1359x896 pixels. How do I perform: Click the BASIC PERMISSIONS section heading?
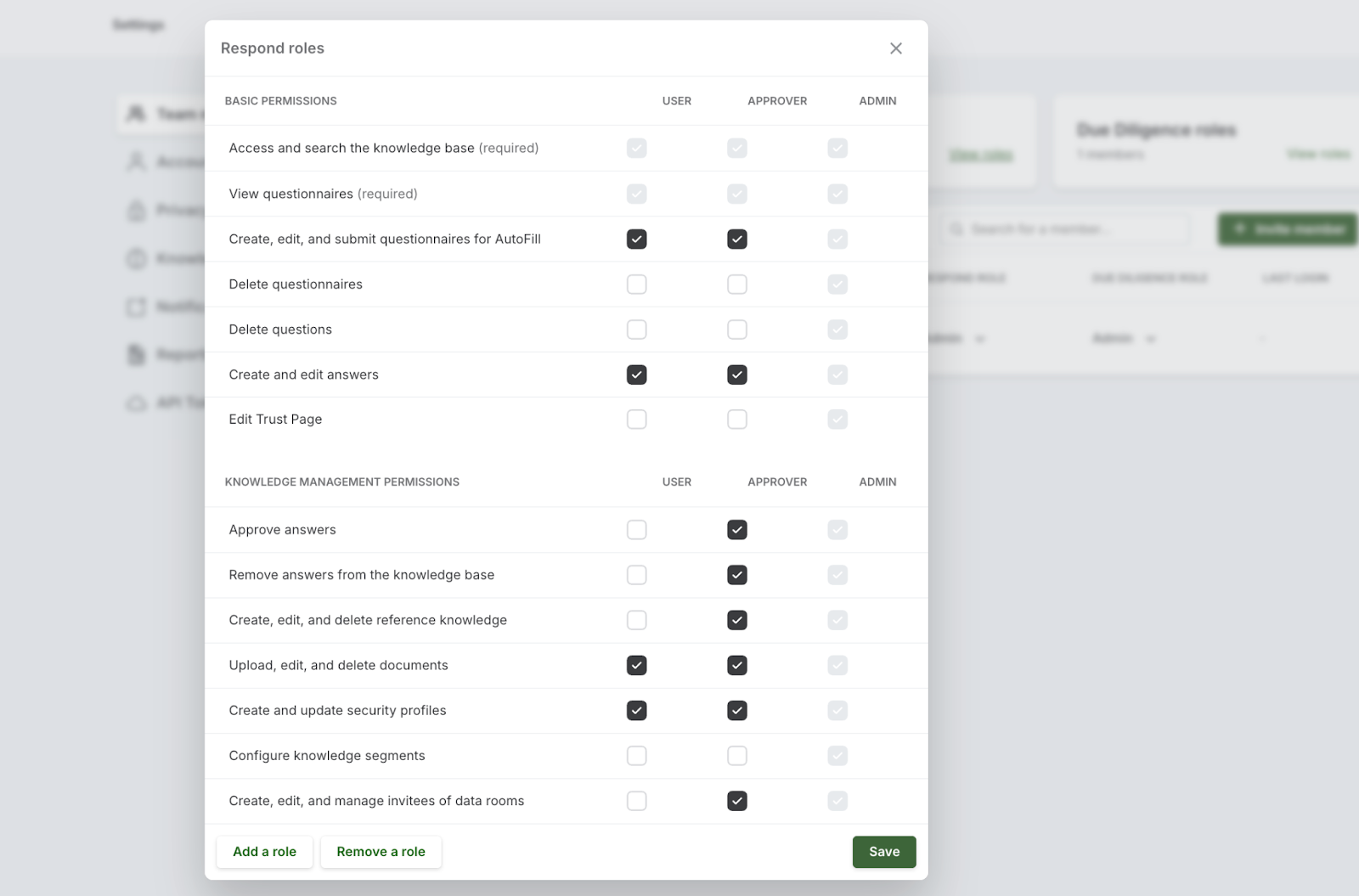point(280,101)
